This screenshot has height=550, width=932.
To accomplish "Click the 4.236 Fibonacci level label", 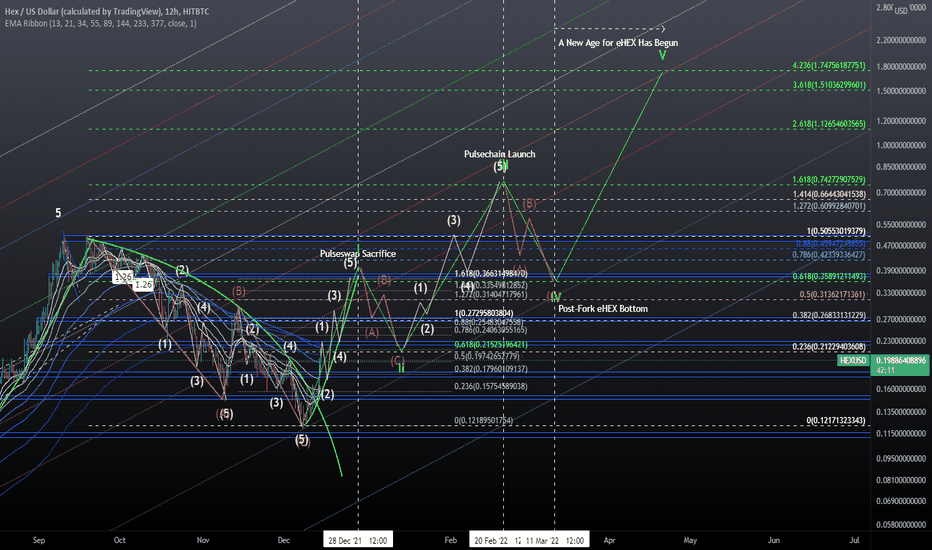I will [829, 65].
